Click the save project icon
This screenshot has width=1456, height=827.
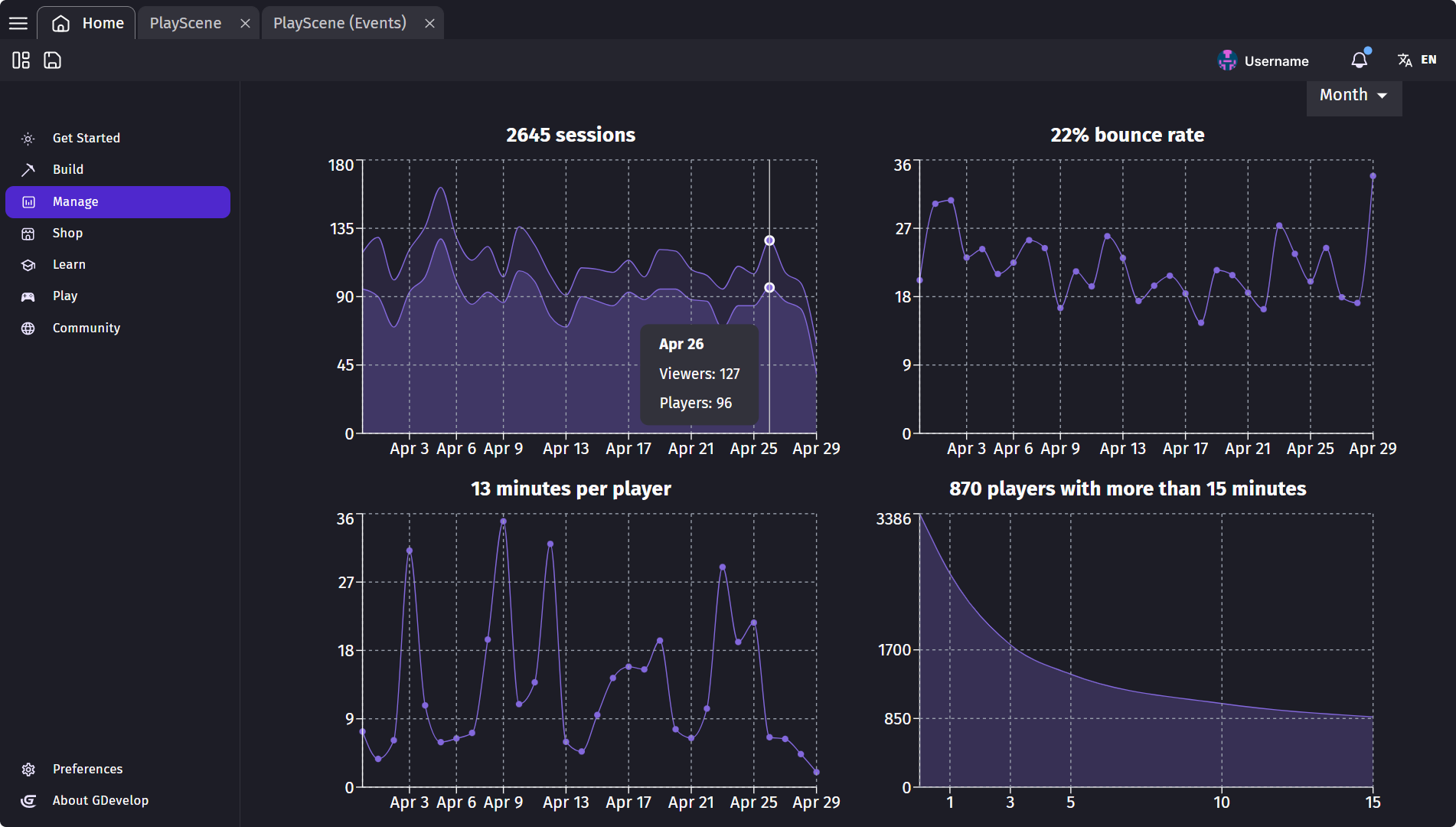[x=51, y=60]
